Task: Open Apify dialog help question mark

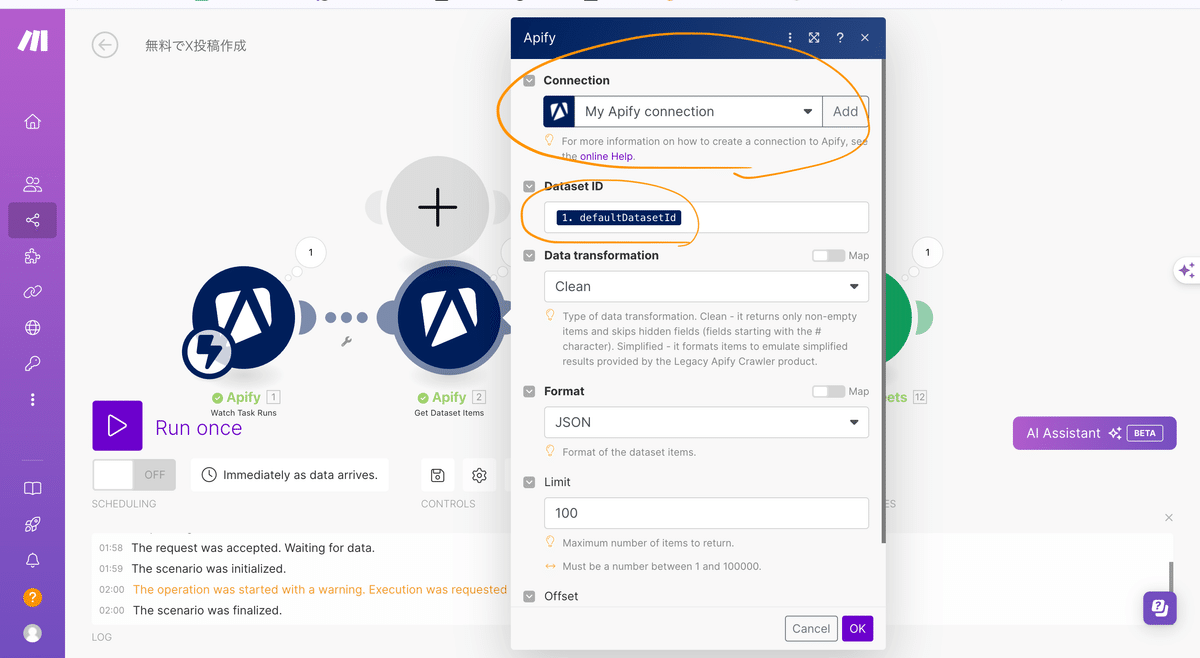Action: (x=840, y=38)
